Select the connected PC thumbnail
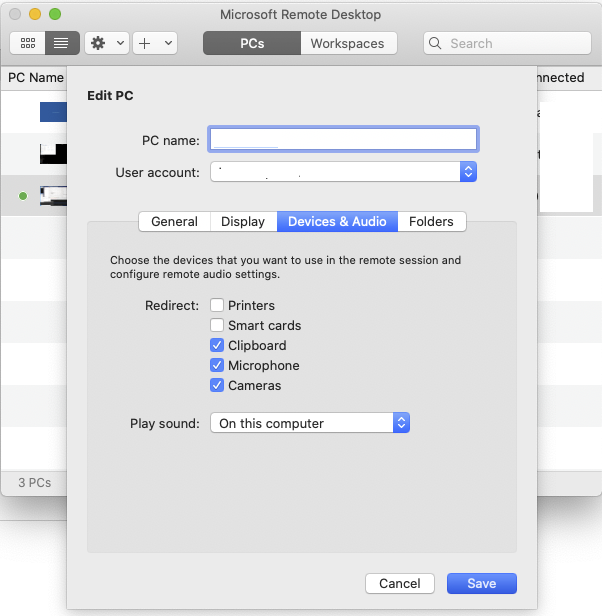Image resolution: width=602 pixels, height=616 pixels. (x=53, y=196)
